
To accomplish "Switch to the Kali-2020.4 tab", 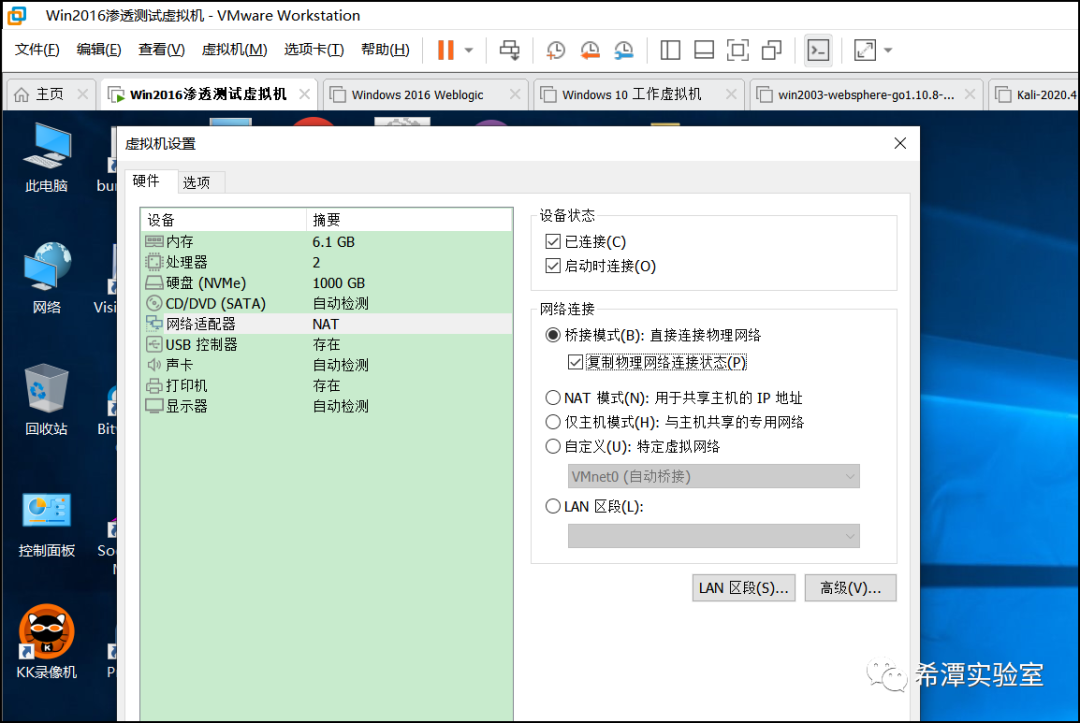I will point(1037,94).
